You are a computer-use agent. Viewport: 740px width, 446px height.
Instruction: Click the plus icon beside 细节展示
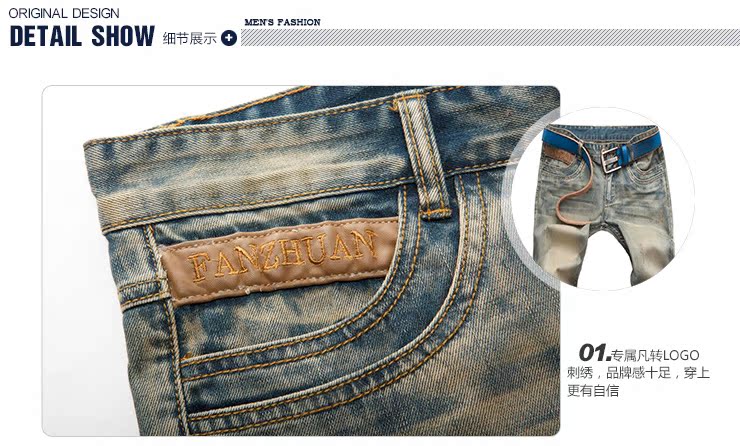pos(229,38)
